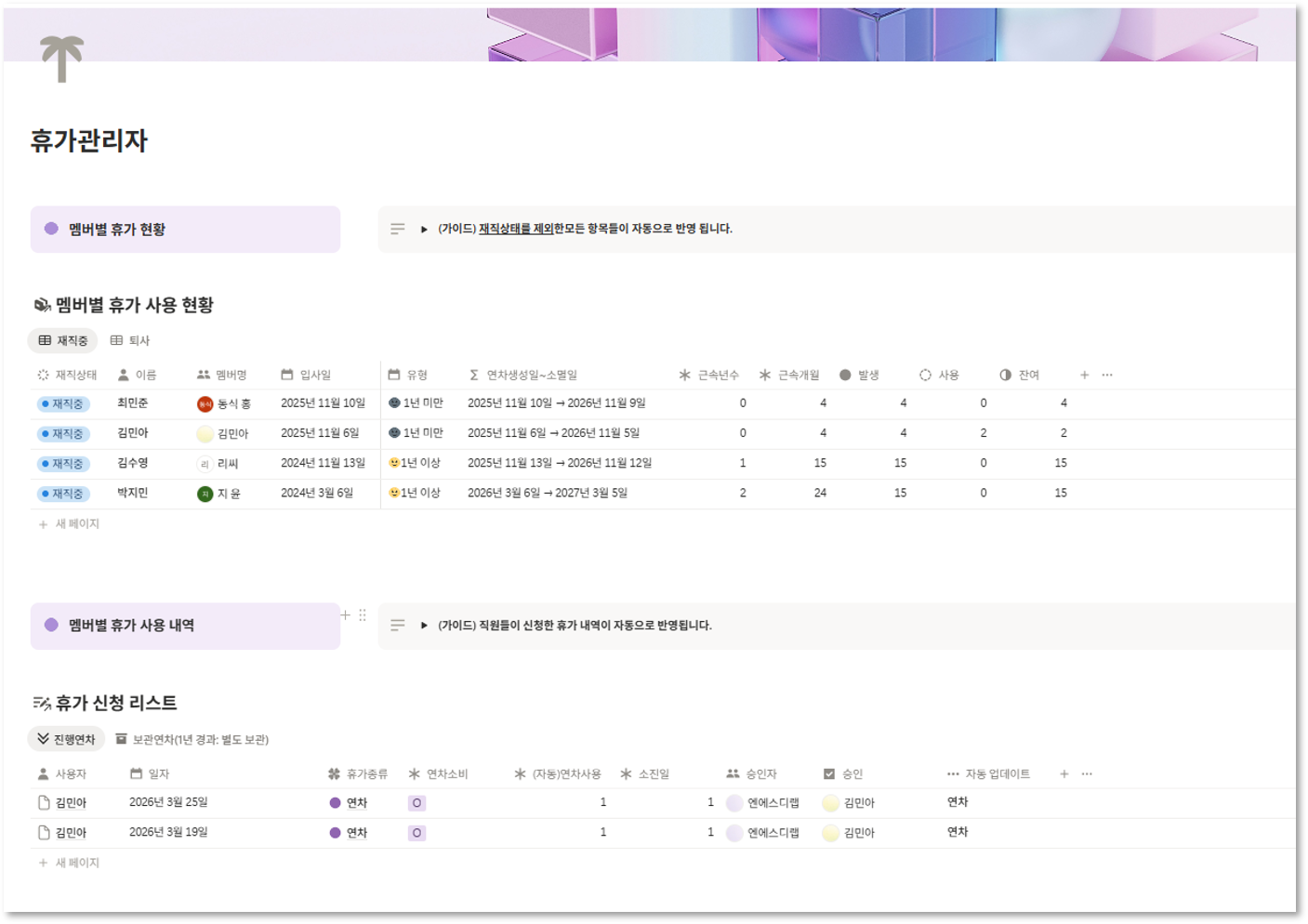Expand the 재직상태를 제외한 guide toggle
The height and width of the screenshot is (924, 1308).
click(x=424, y=230)
